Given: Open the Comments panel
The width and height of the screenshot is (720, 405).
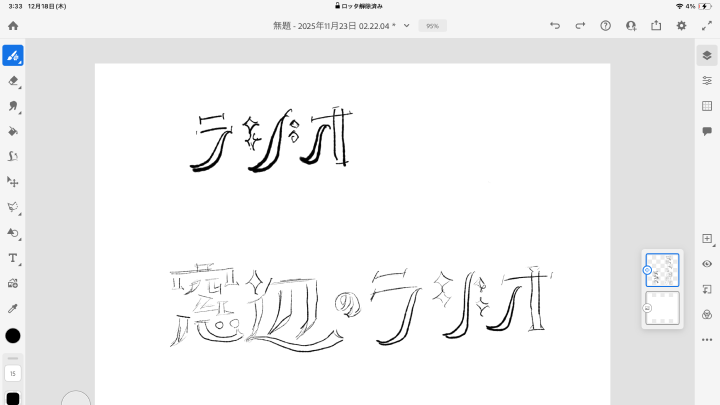Looking at the screenshot, I should (707, 131).
